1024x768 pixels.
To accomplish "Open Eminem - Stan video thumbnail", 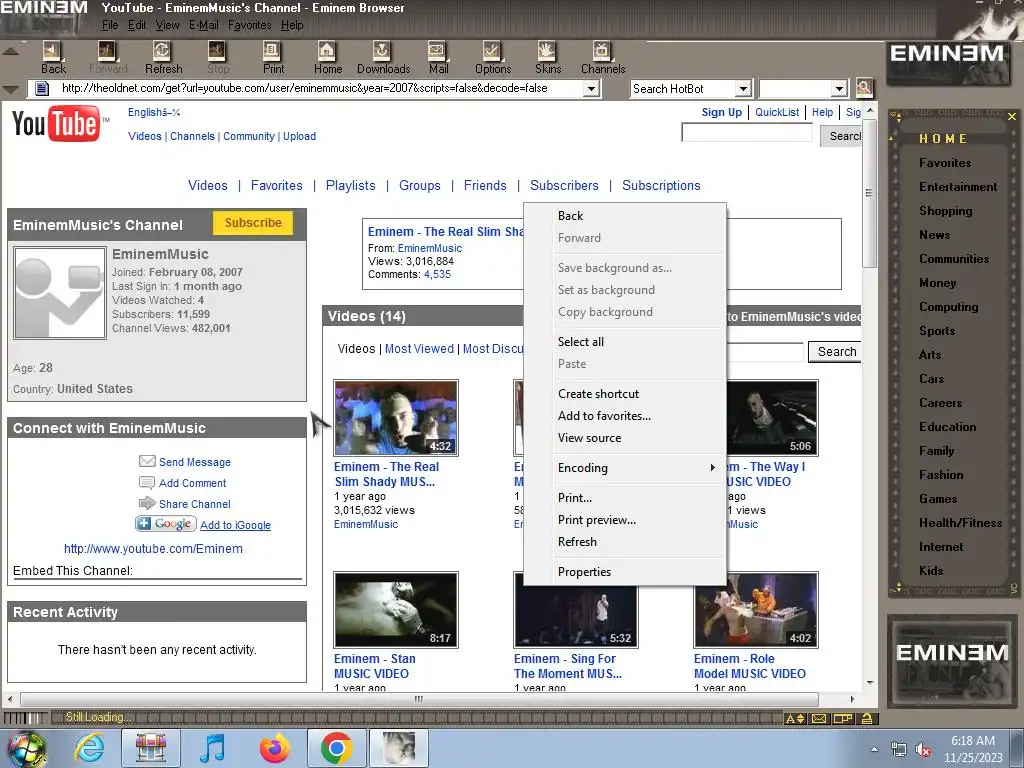I will (396, 610).
